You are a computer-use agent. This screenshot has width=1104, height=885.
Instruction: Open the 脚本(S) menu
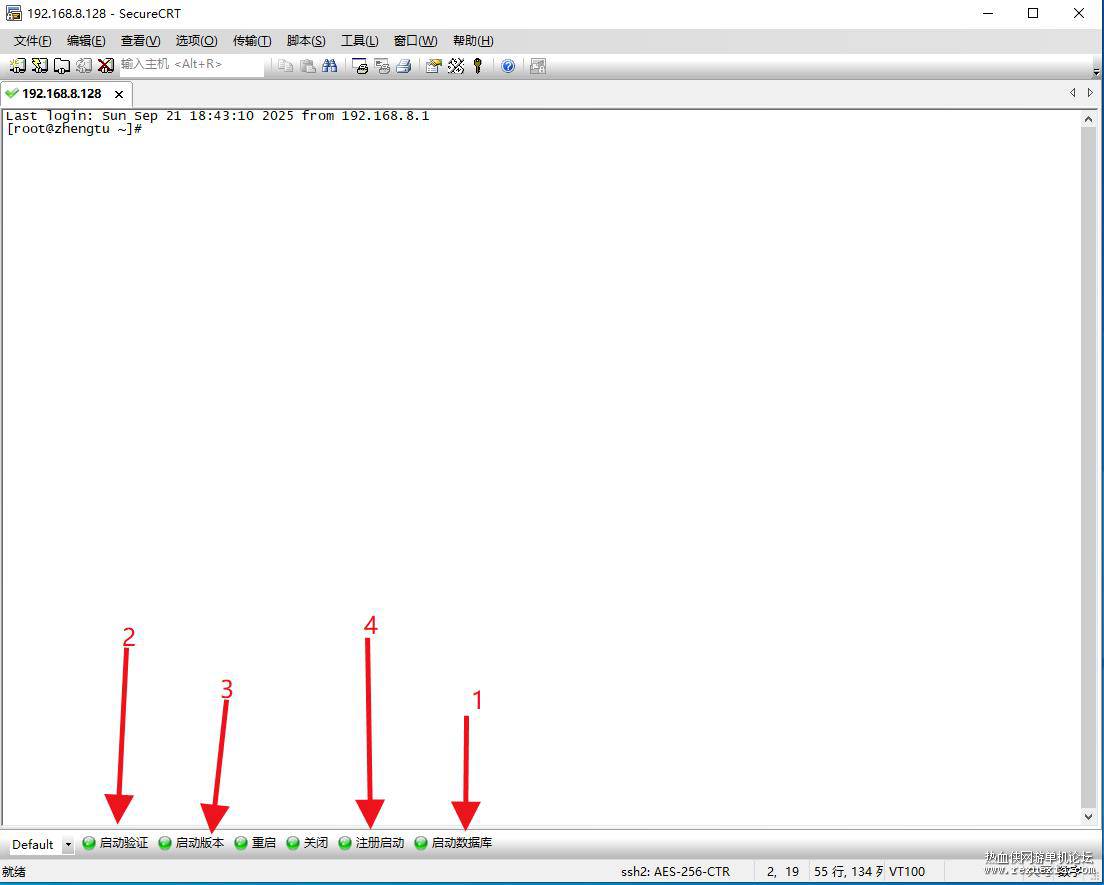click(x=306, y=41)
